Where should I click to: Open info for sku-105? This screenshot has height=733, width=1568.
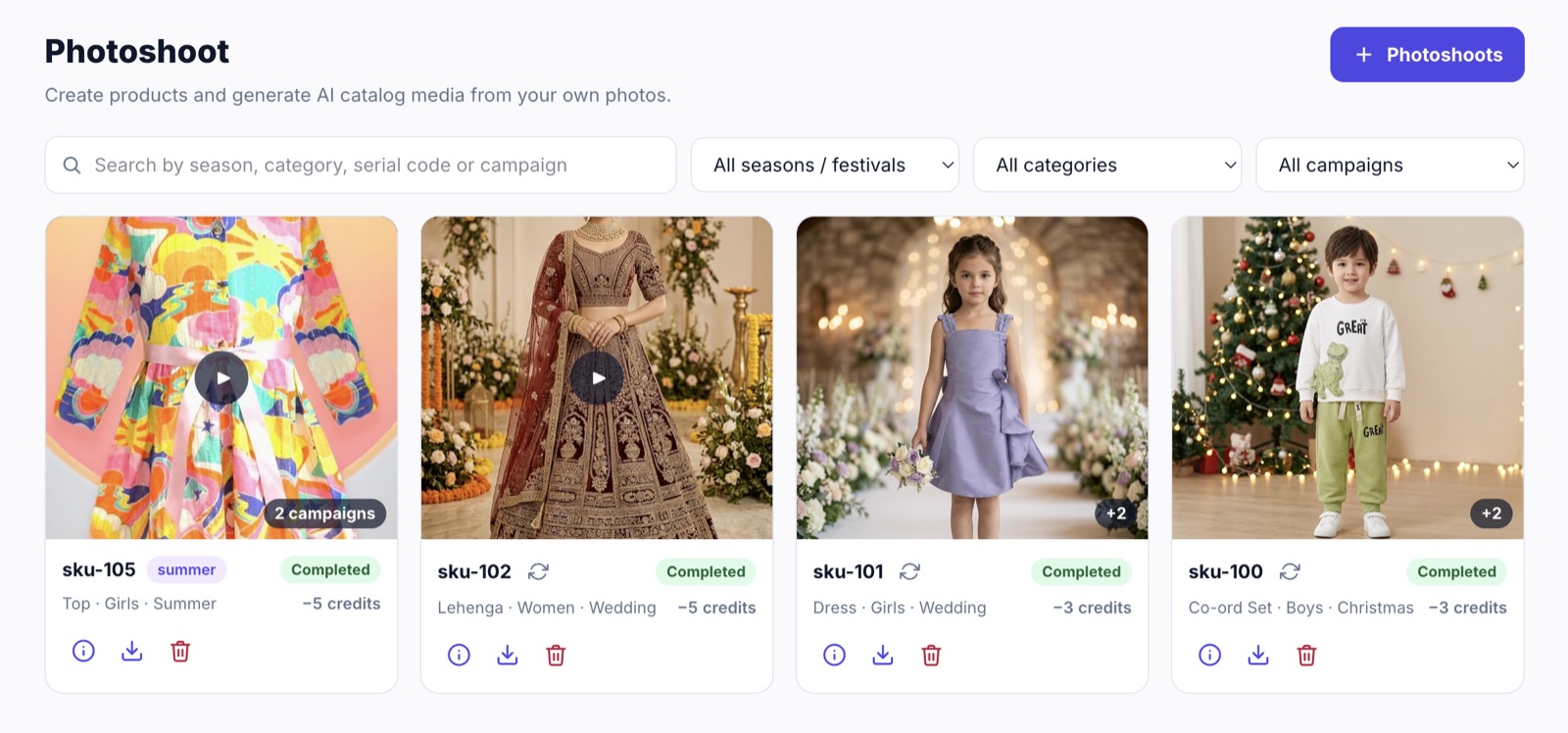[83, 651]
